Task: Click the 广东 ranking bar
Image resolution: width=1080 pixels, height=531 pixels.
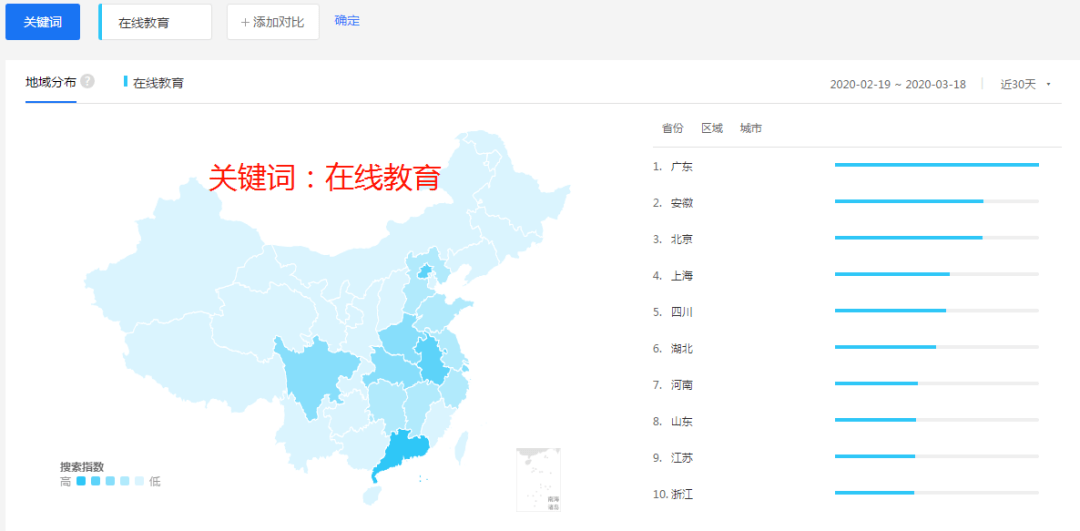Action: pos(936,165)
